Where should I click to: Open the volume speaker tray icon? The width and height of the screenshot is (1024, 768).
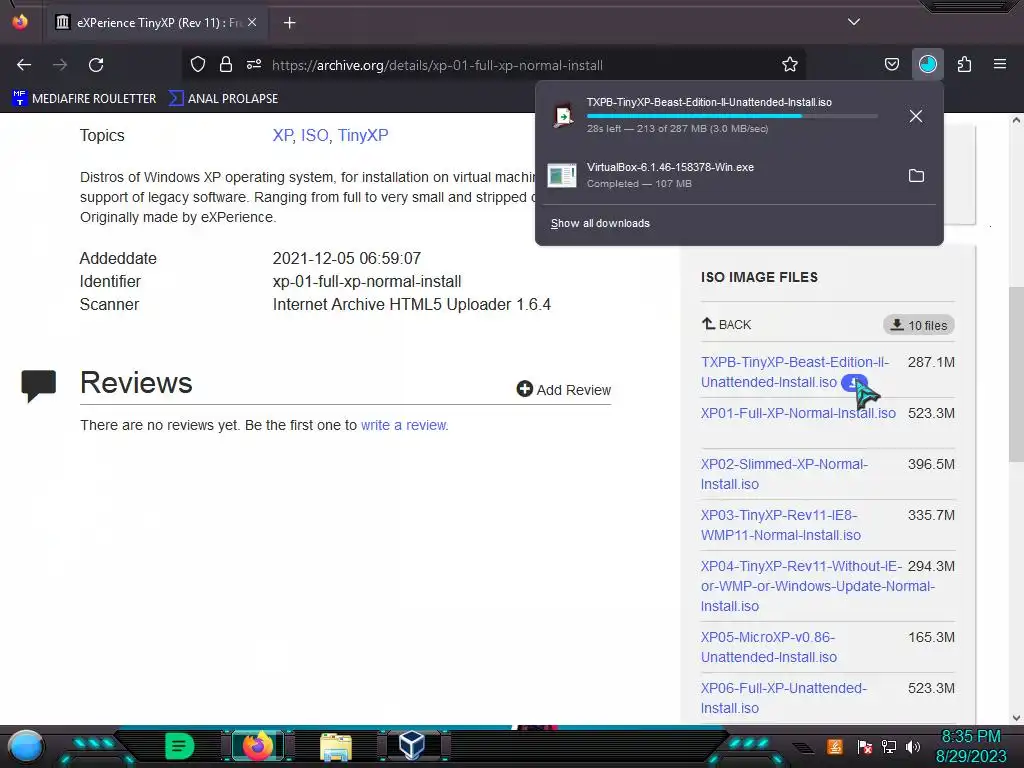pyautogui.click(x=913, y=746)
